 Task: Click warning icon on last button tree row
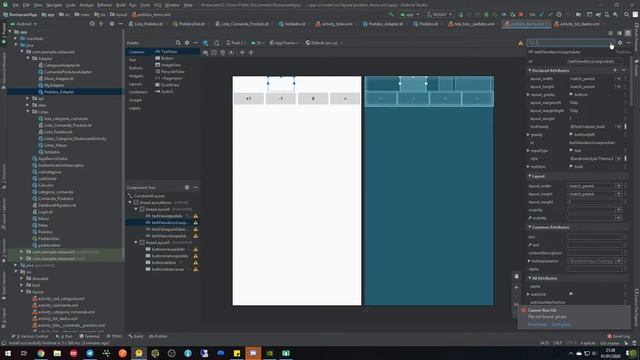click(x=196, y=269)
